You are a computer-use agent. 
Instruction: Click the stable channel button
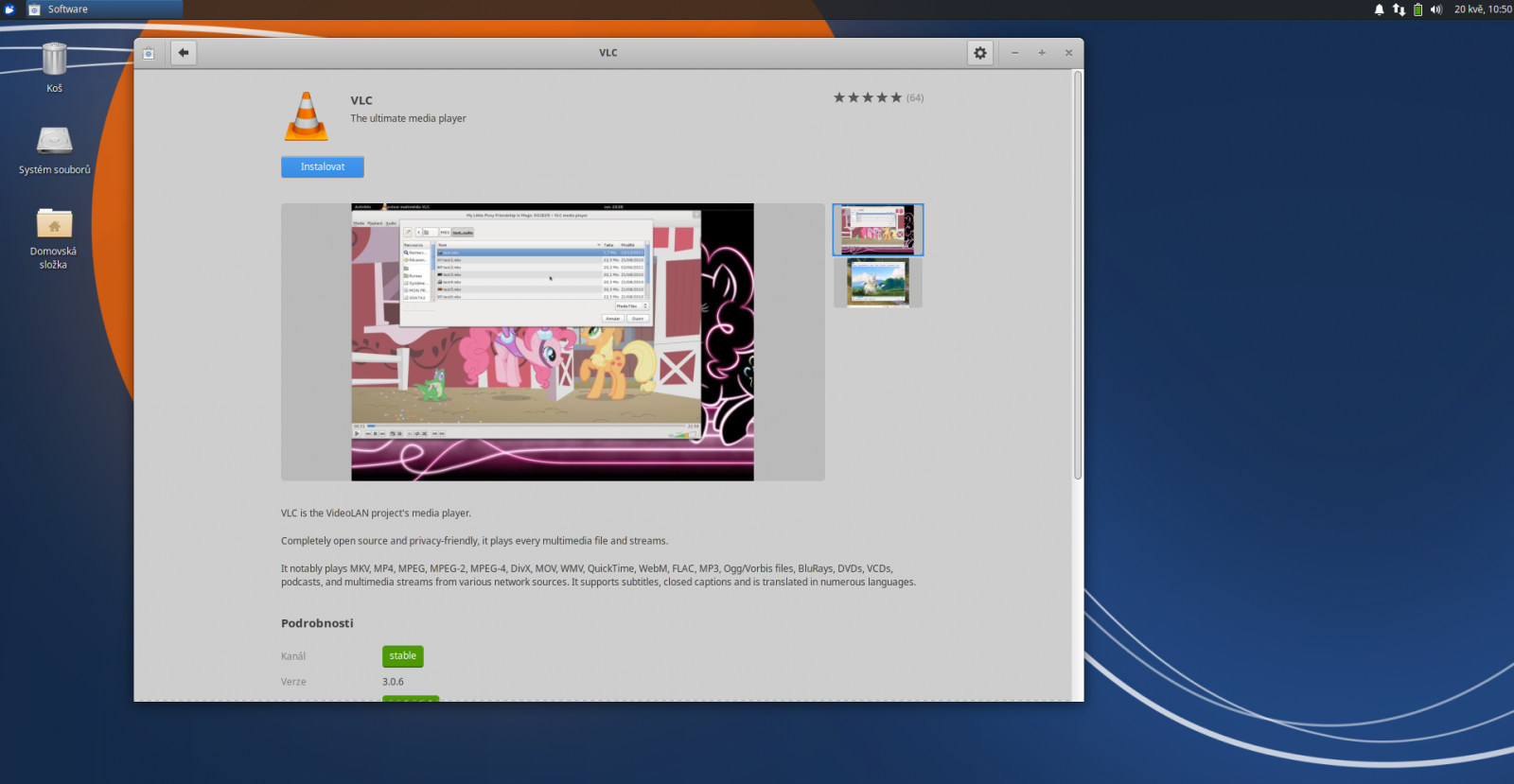tap(403, 656)
